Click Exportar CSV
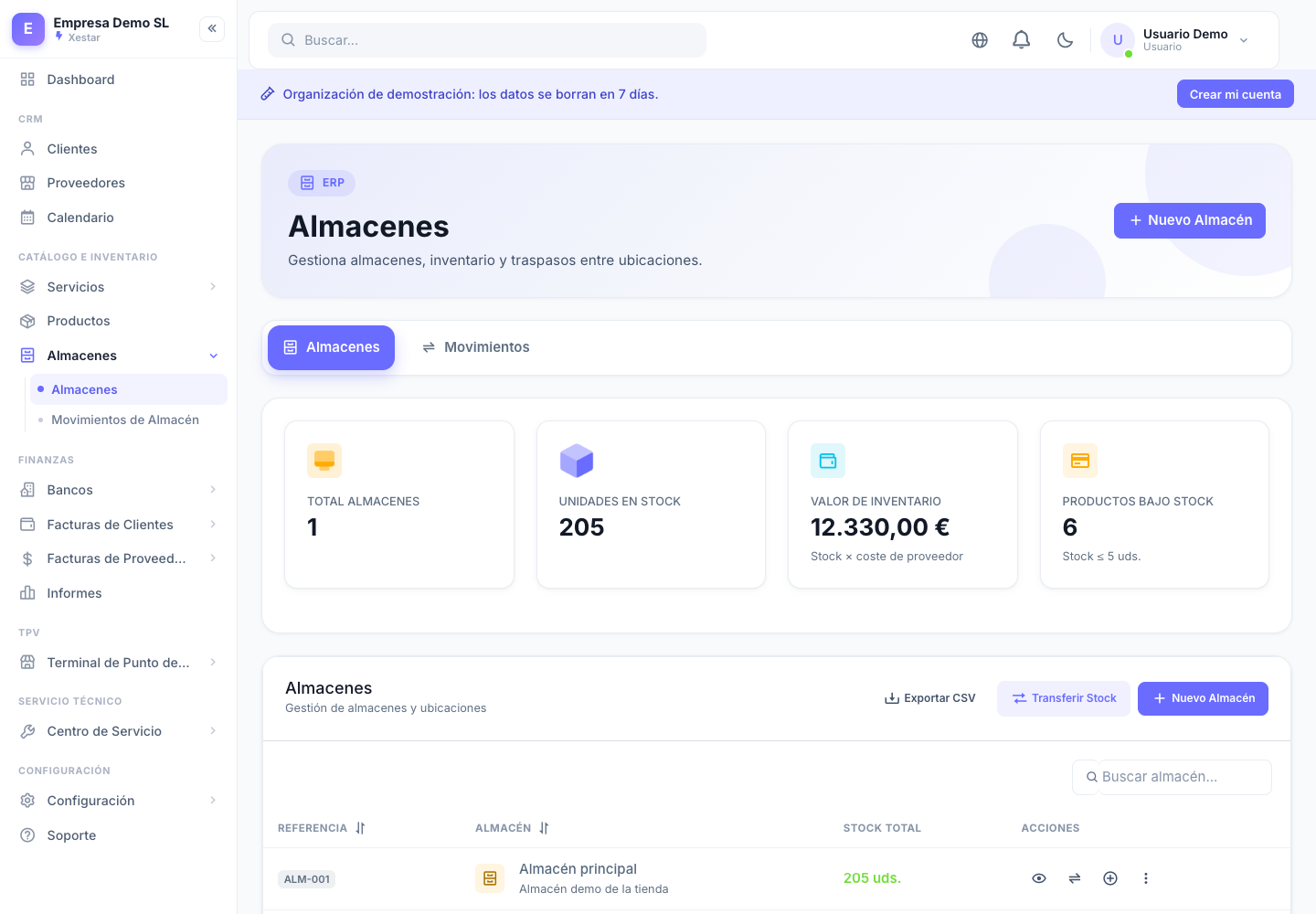The width and height of the screenshot is (1316, 914). pyautogui.click(x=929, y=698)
